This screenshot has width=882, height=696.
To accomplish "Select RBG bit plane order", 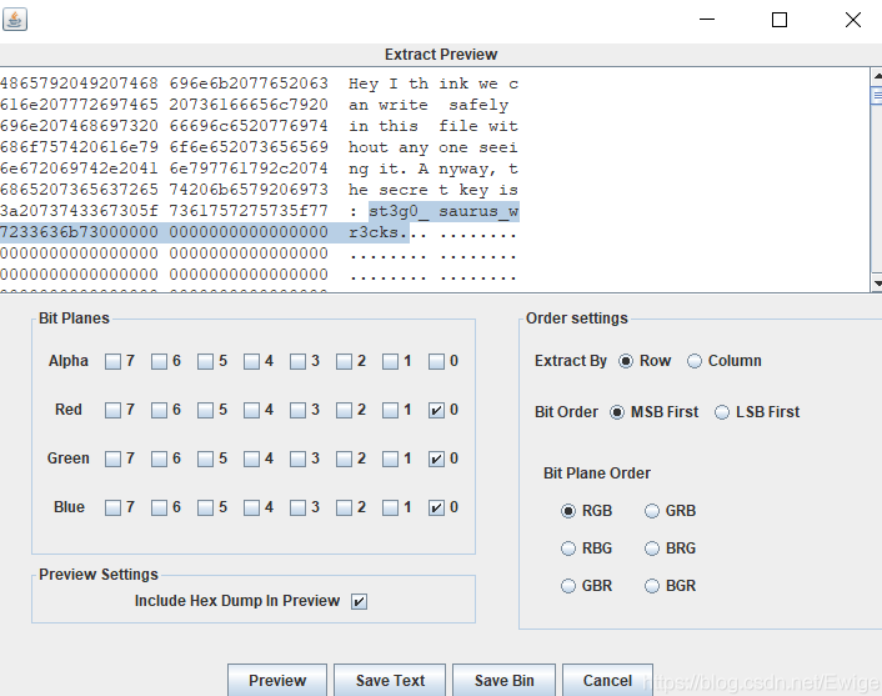I will 568,549.
